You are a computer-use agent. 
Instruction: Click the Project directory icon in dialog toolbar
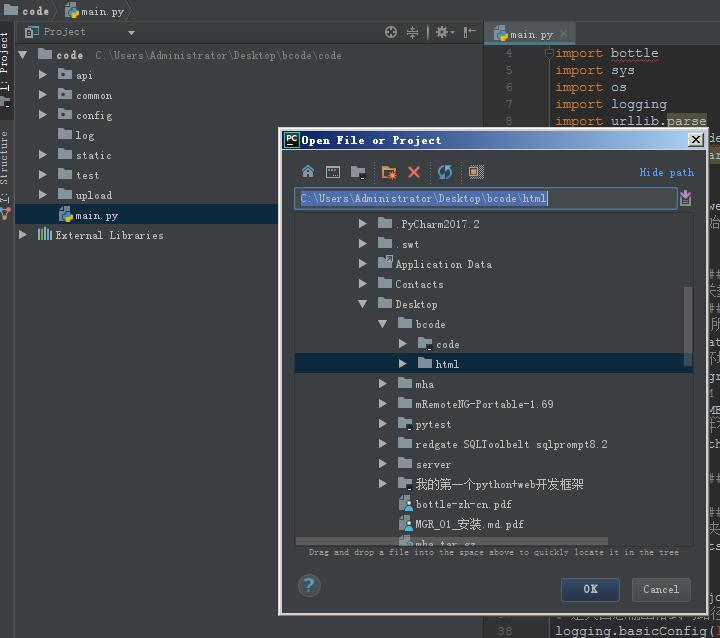point(358,172)
